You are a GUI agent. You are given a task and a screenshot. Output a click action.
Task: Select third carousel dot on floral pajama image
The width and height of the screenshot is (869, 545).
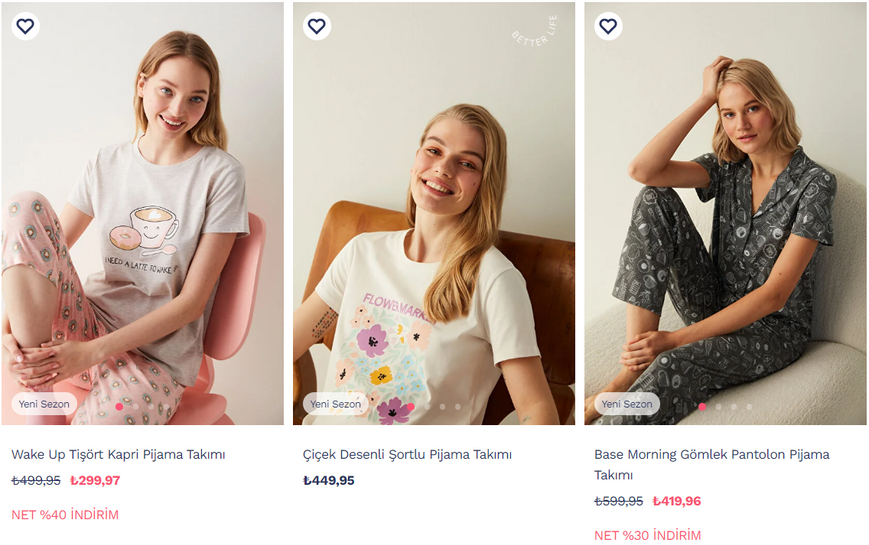click(442, 406)
